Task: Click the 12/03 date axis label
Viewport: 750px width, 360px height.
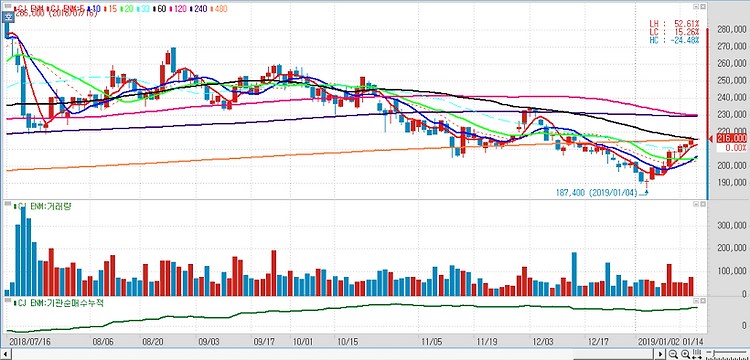Action: point(542,342)
